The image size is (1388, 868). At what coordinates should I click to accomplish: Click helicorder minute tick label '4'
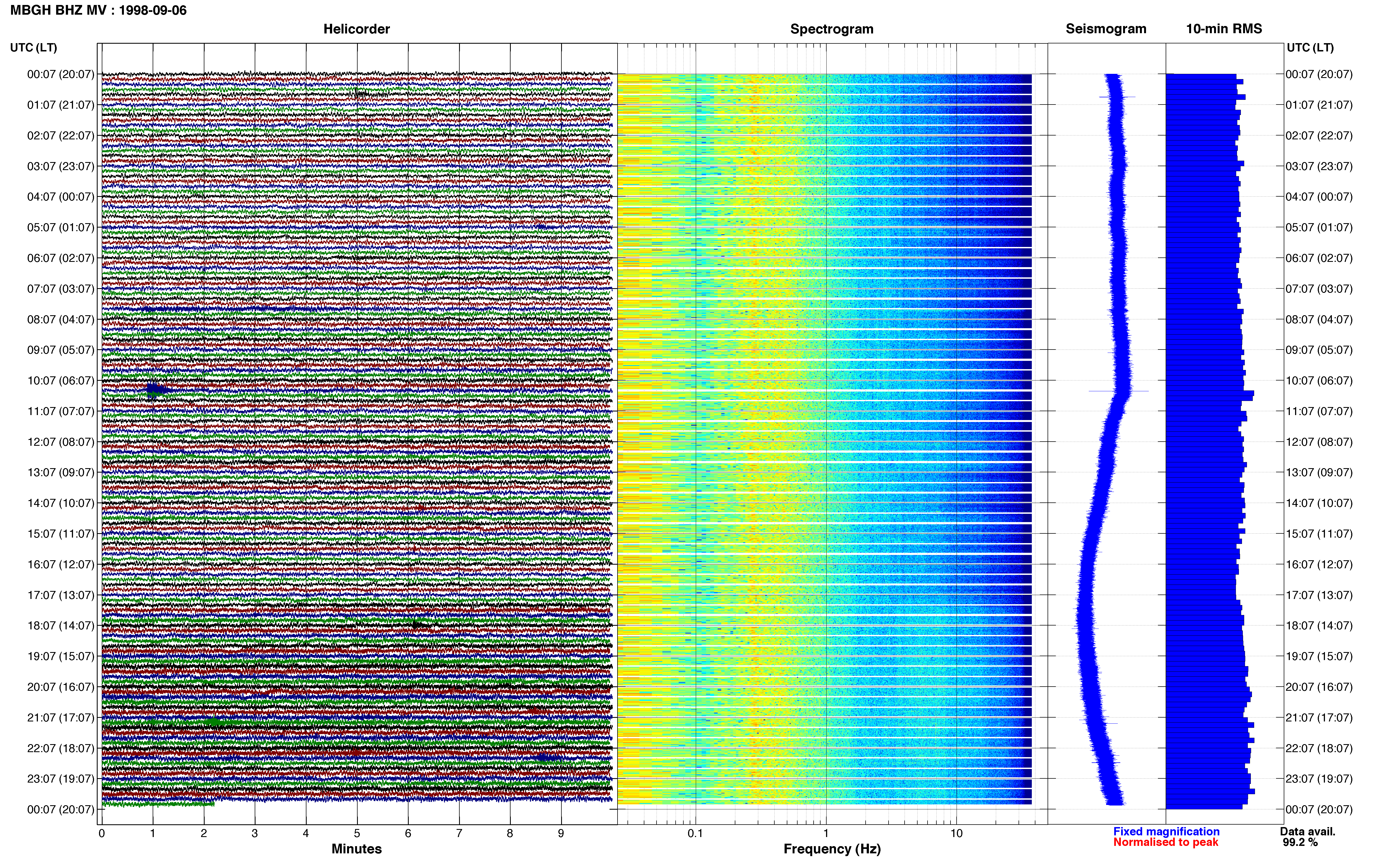(x=306, y=833)
